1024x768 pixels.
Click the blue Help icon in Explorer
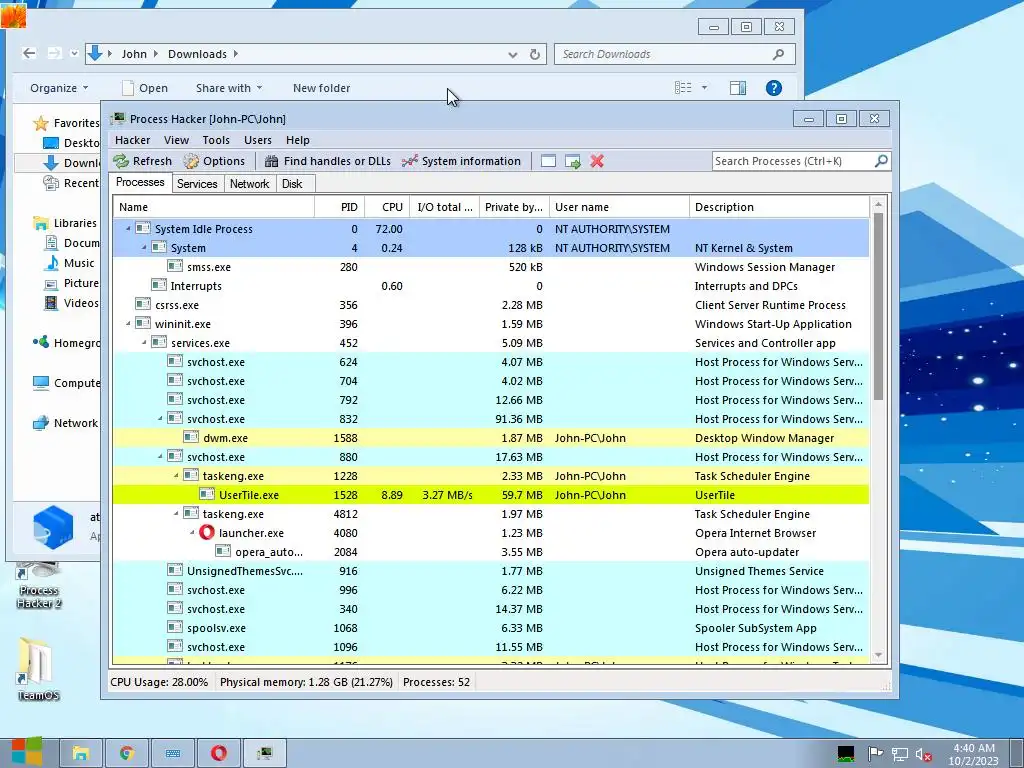point(774,88)
